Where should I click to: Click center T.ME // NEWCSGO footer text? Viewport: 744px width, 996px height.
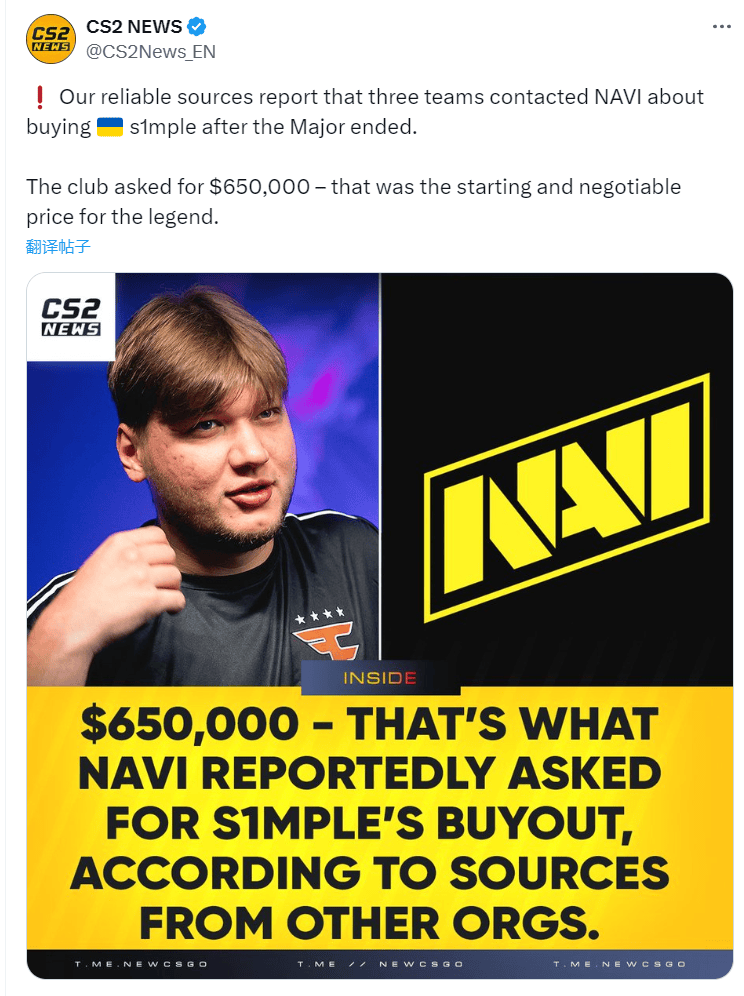pyautogui.click(x=380, y=964)
